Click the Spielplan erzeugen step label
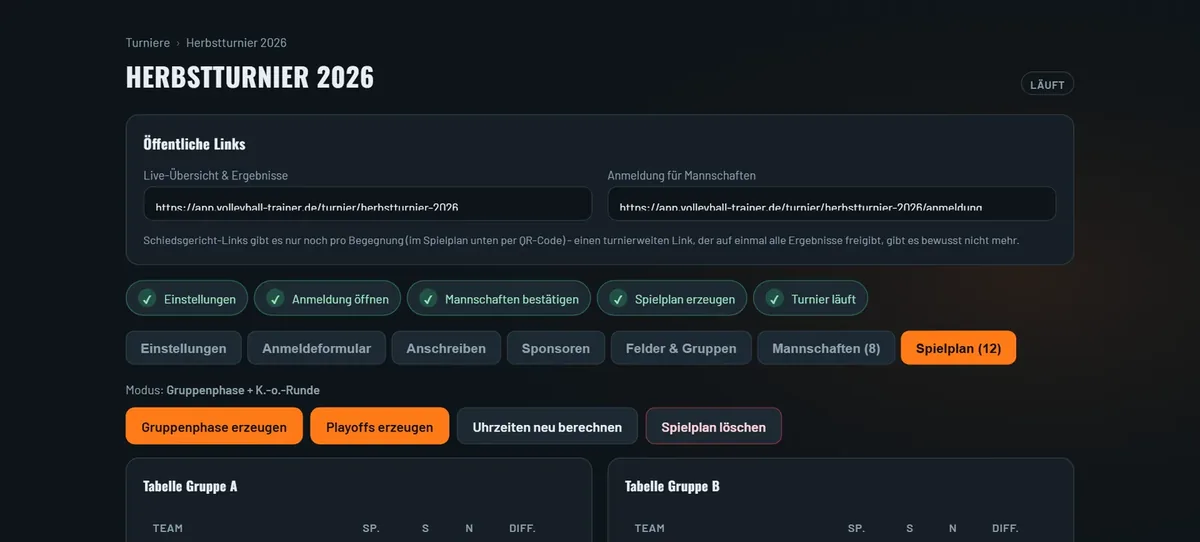The width and height of the screenshot is (1200, 542). [x=685, y=299]
